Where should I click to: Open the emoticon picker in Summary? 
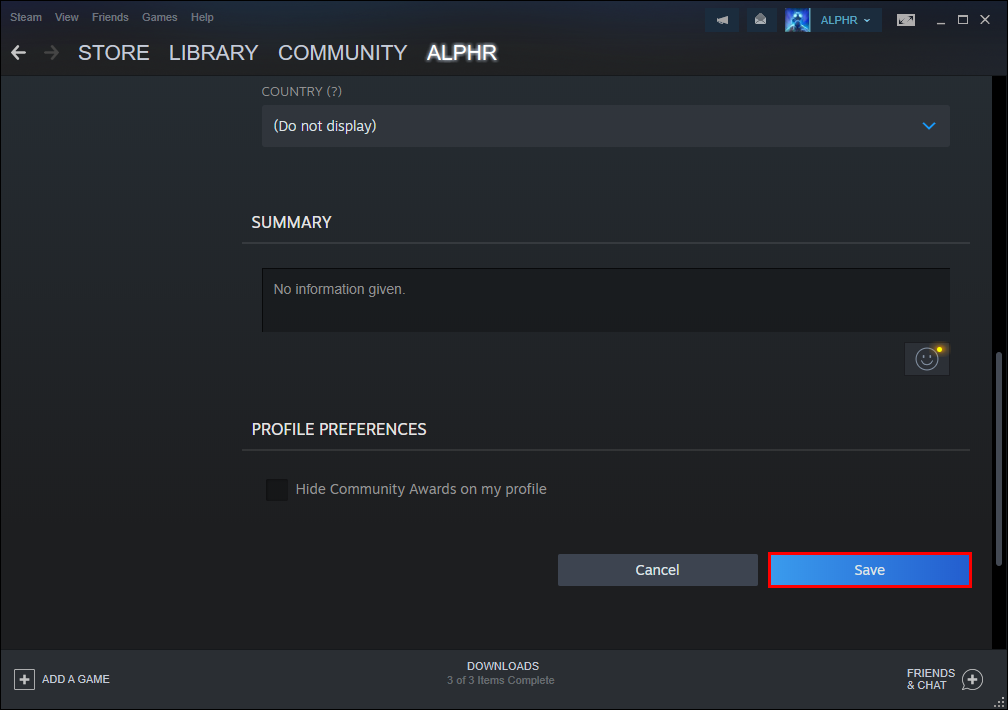click(926, 359)
